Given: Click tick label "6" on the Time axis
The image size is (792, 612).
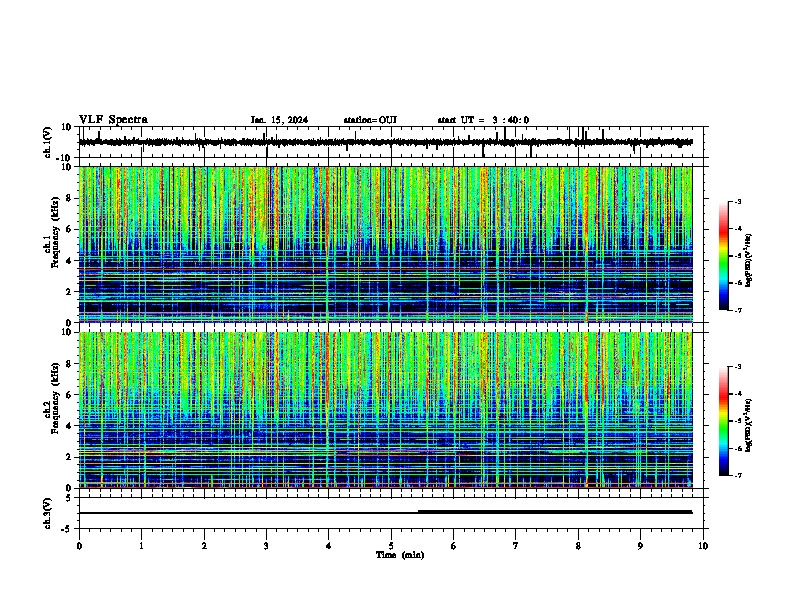Looking at the screenshot, I should click(x=453, y=546).
